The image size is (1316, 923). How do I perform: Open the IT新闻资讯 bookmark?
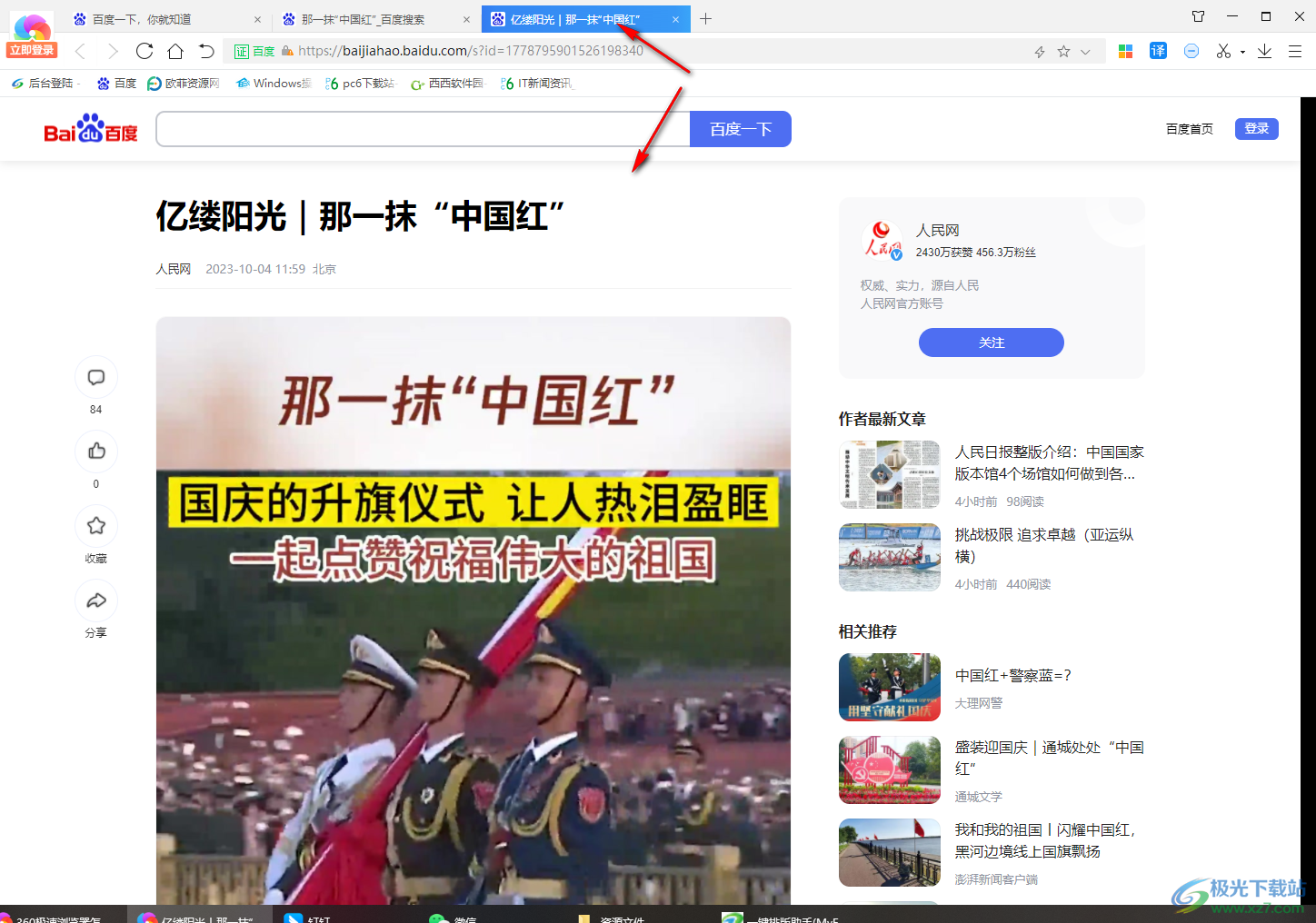[x=536, y=83]
